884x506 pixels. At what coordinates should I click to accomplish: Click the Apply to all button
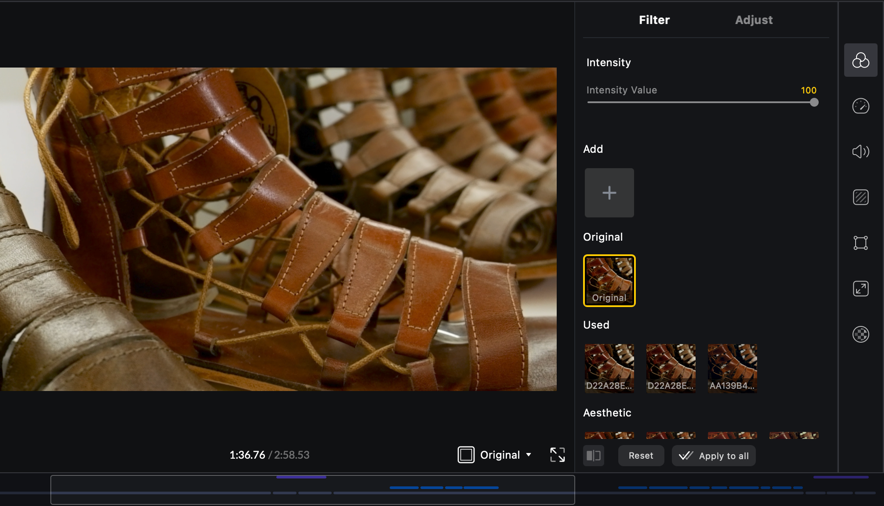coord(713,456)
